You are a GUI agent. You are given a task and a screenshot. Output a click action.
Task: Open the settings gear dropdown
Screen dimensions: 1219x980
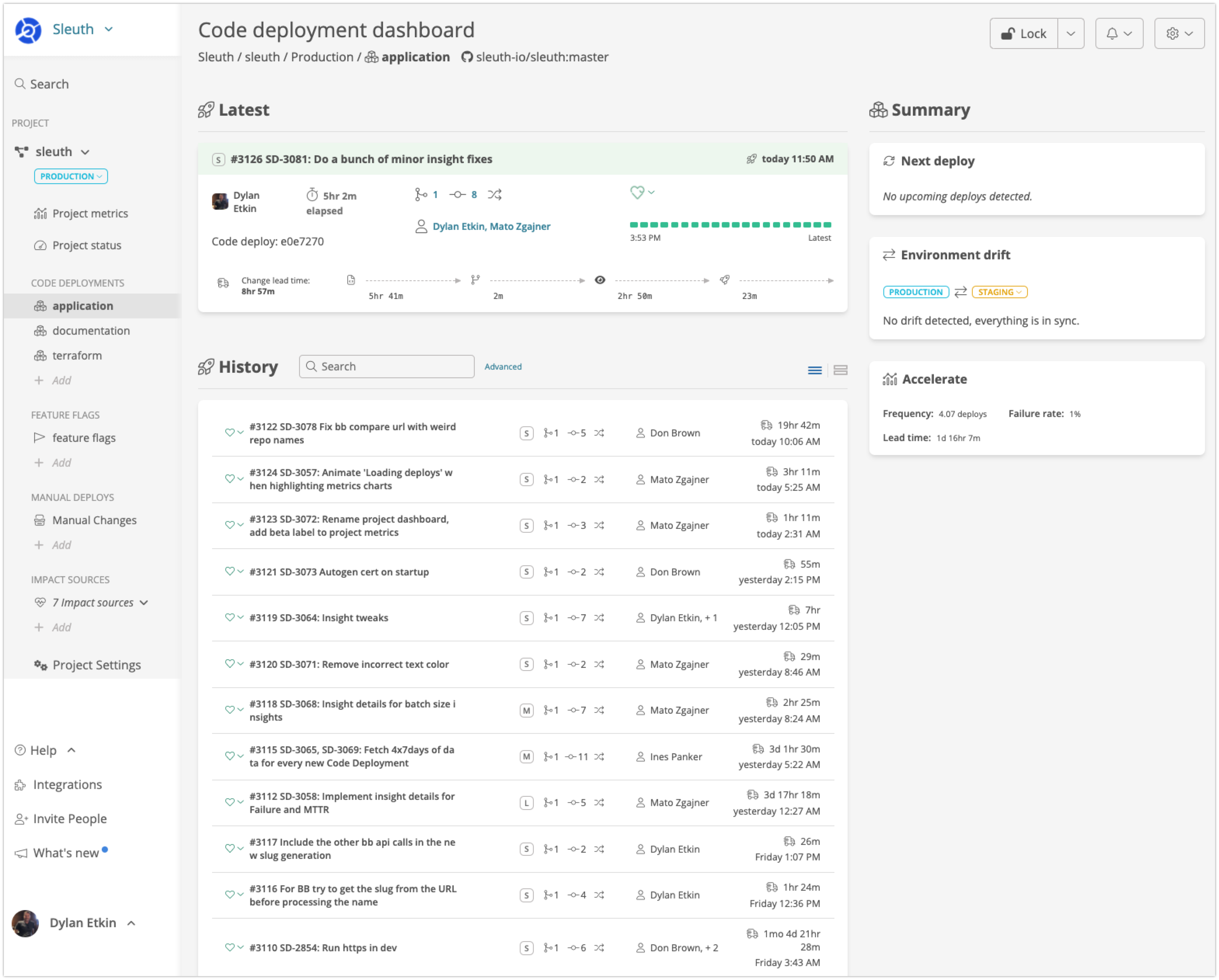point(1179,34)
